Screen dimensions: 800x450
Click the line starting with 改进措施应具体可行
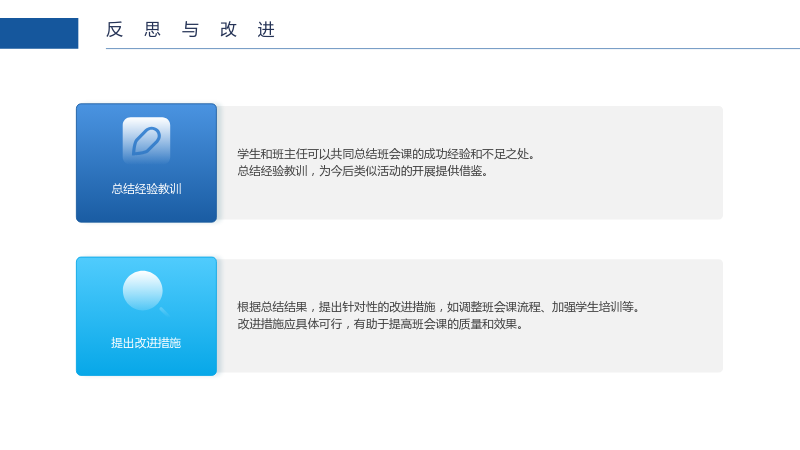tap(381, 324)
